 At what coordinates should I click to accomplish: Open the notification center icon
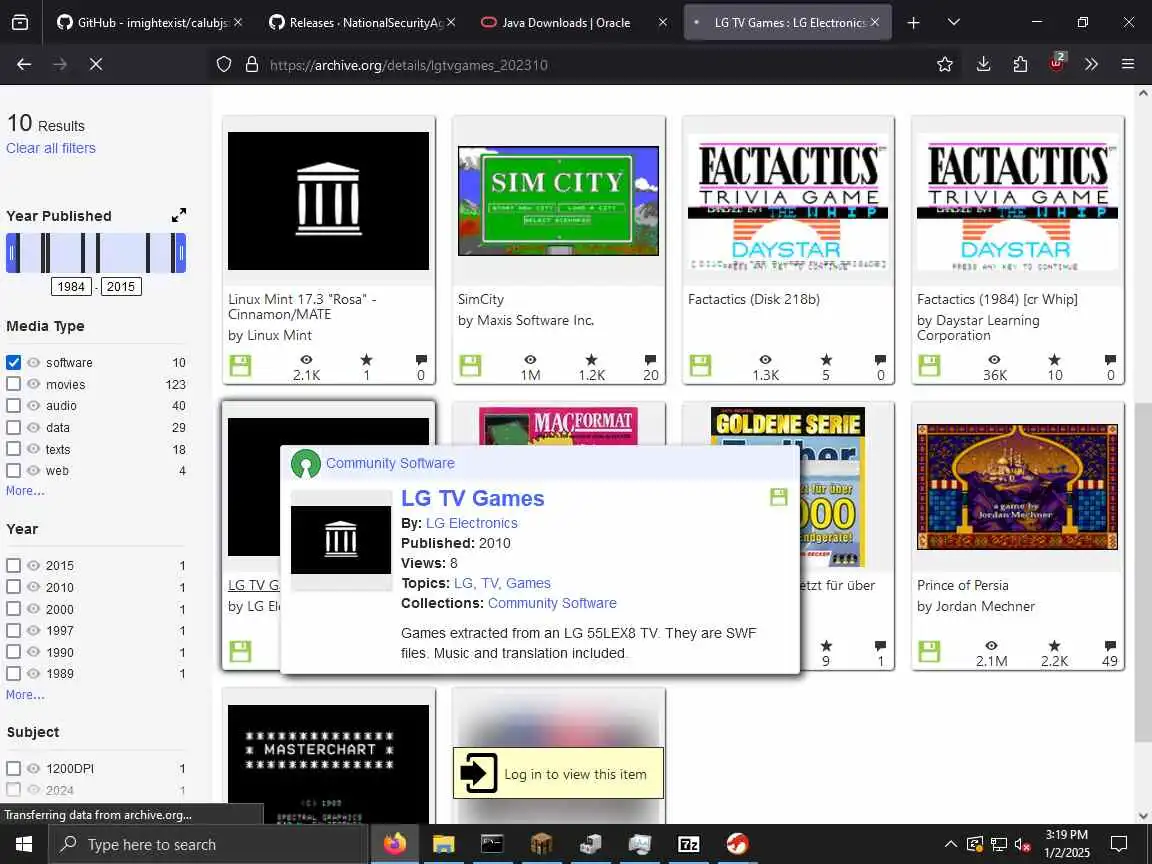click(1119, 844)
